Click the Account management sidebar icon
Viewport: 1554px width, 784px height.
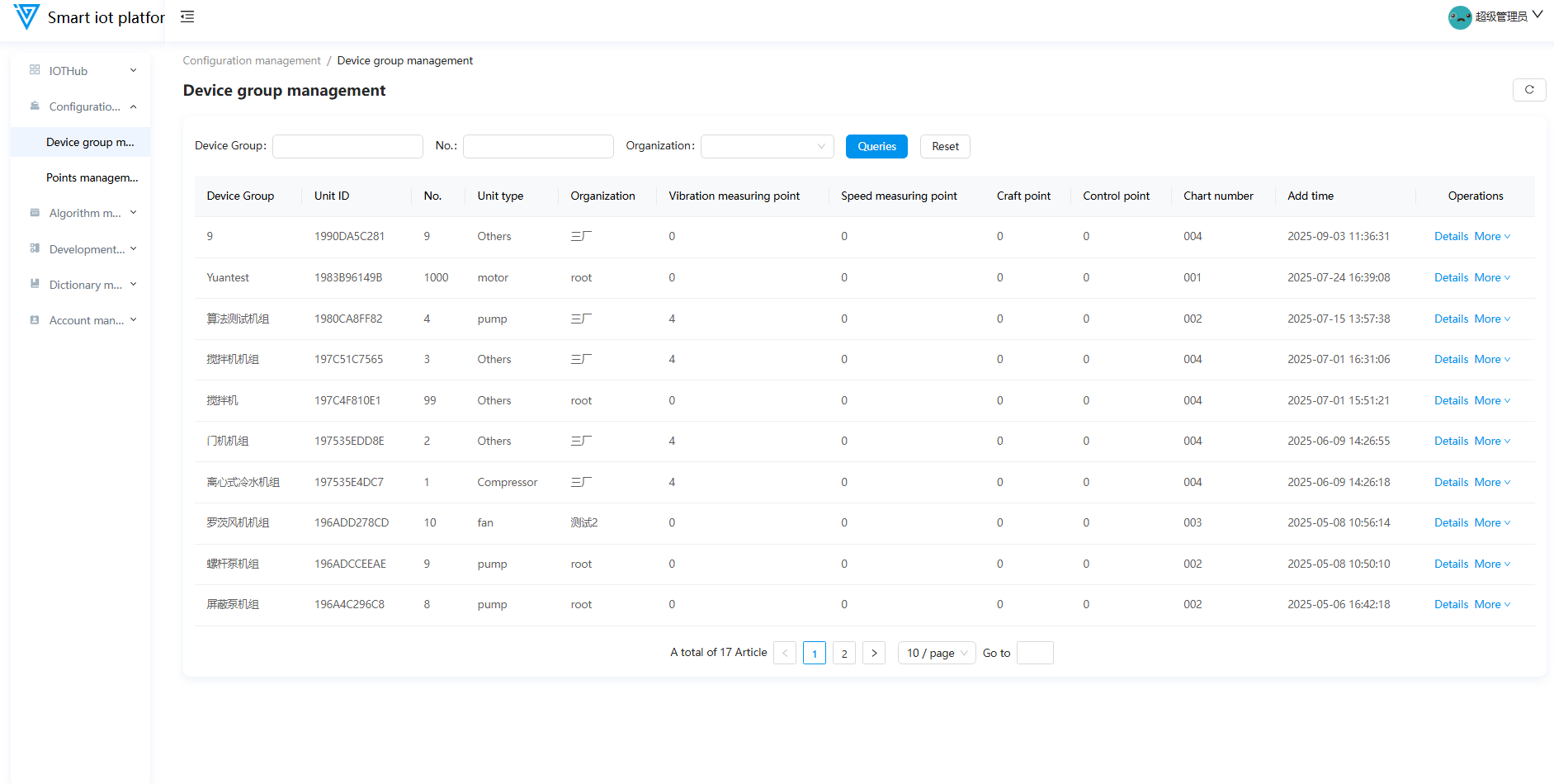point(35,320)
